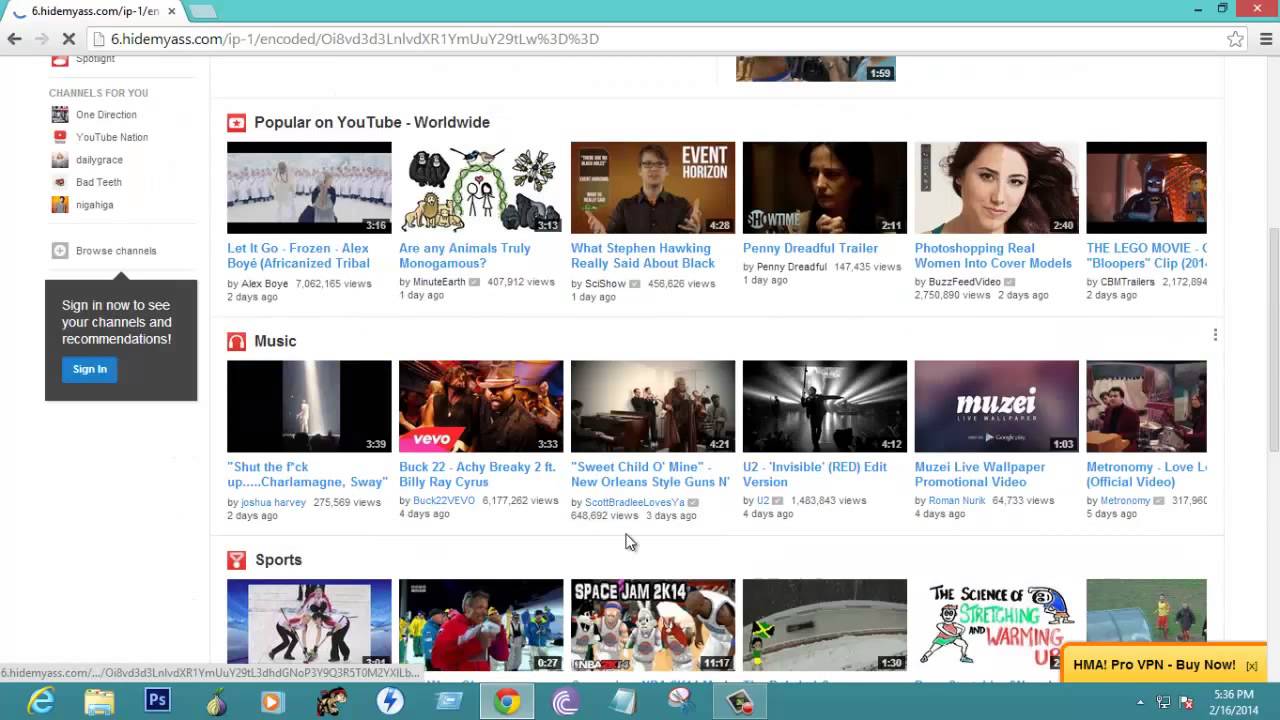This screenshot has height=720, width=1280.
Task: Open the Chrome menu icon
Action: 1266,39
